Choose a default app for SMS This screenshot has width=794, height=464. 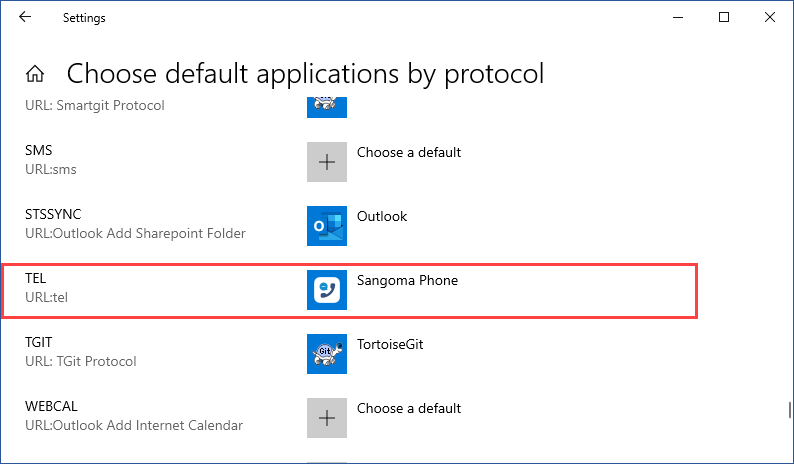coord(409,153)
